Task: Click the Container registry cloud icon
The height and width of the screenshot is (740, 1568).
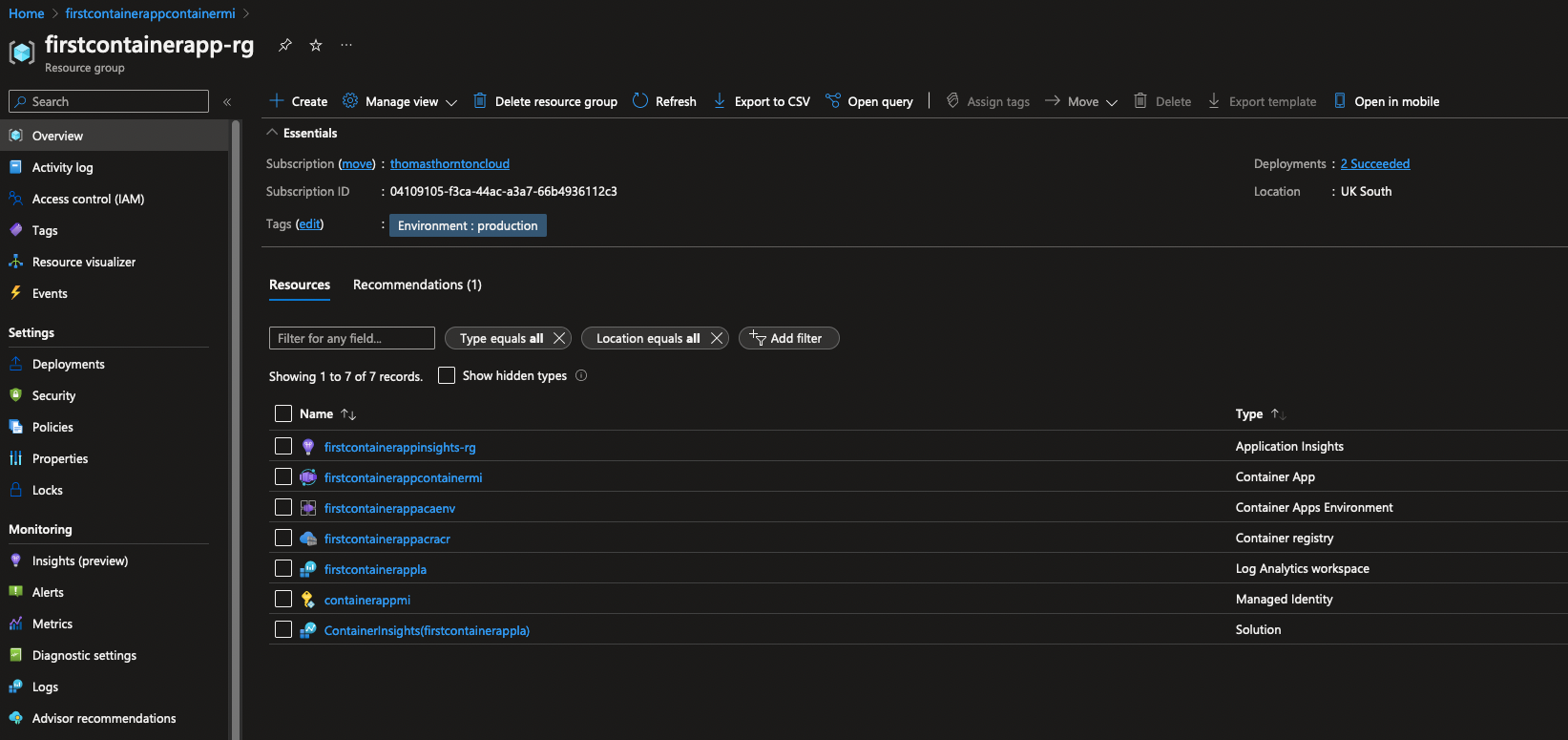Action: 308,539
